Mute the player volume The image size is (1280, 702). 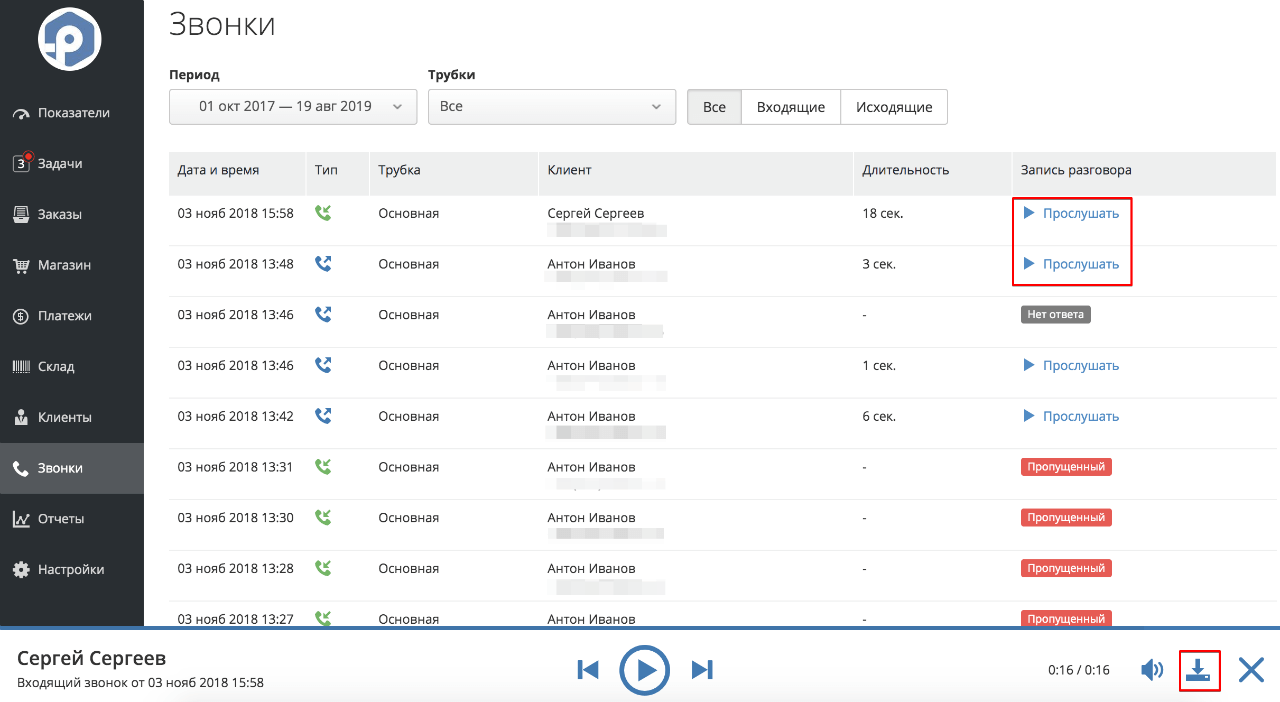(x=1152, y=670)
